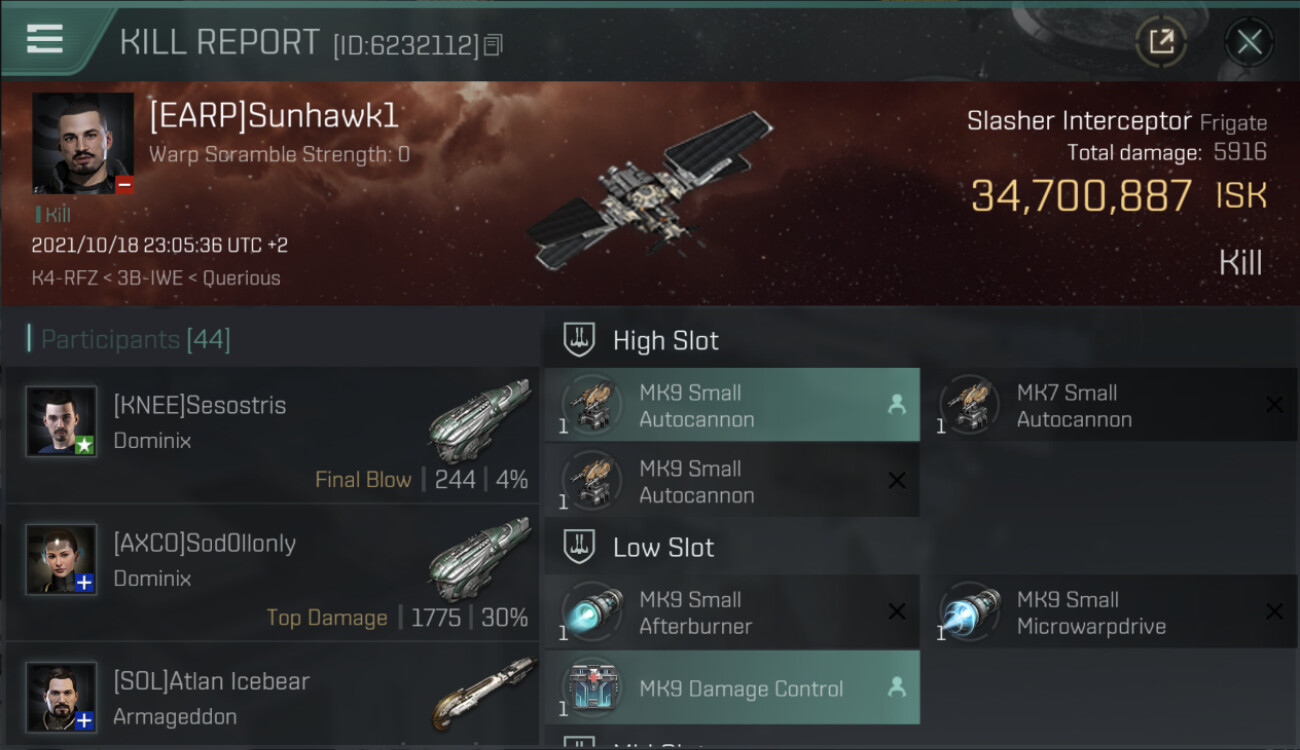1300x750 pixels.
Task: Select the dropped MK9 Small Autocannon
Action: (x=732, y=405)
